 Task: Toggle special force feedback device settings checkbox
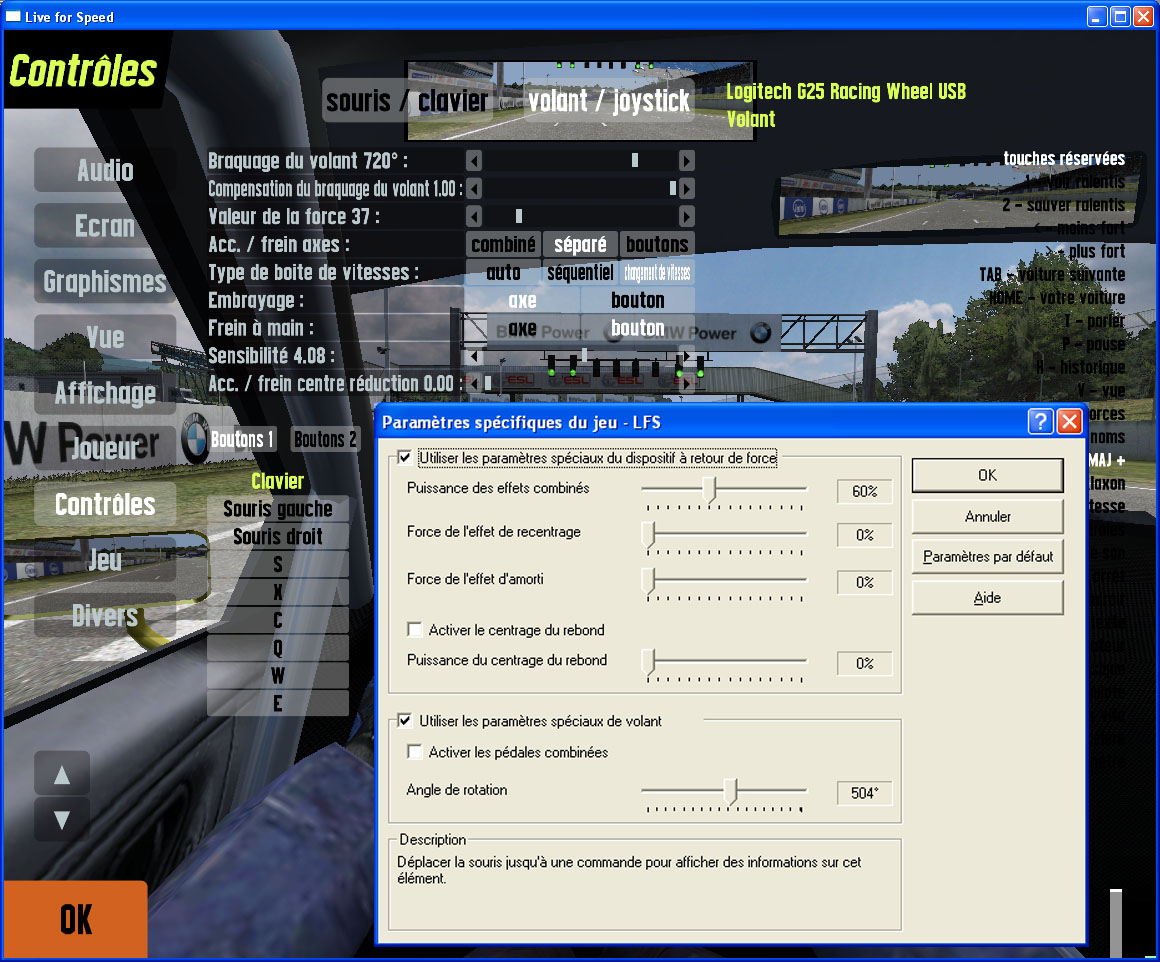[x=405, y=457]
